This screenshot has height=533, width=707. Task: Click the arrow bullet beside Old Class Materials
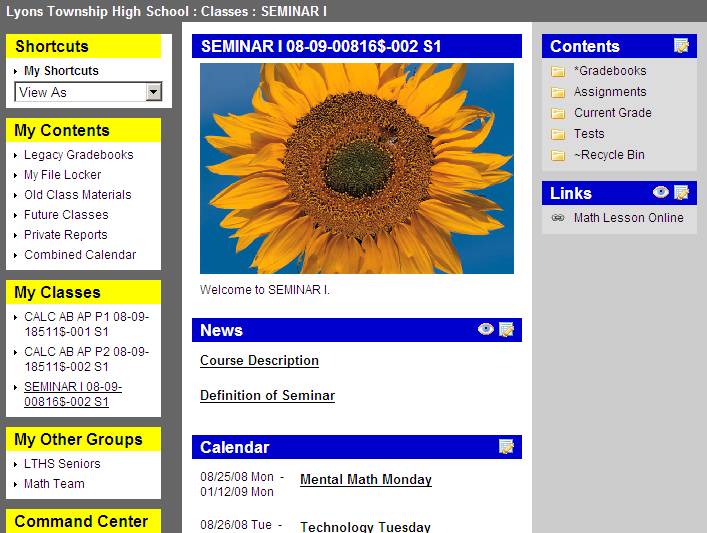[x=15, y=195]
